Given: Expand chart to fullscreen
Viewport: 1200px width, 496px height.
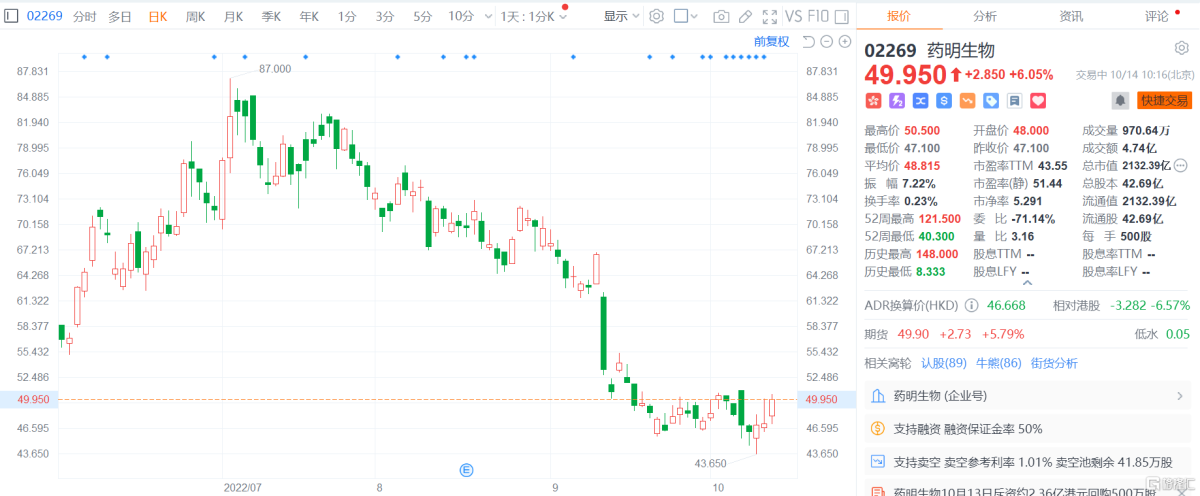Looking at the screenshot, I should (x=768, y=16).
